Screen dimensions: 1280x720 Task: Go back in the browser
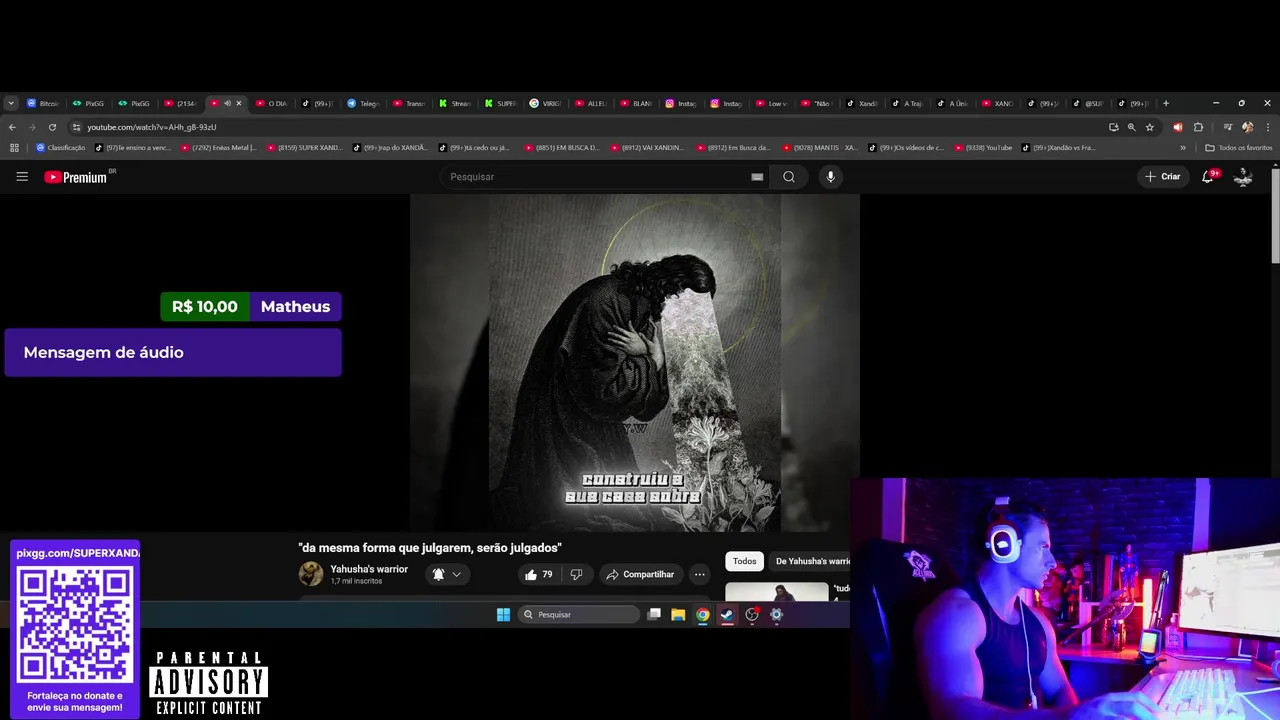[x=12, y=127]
